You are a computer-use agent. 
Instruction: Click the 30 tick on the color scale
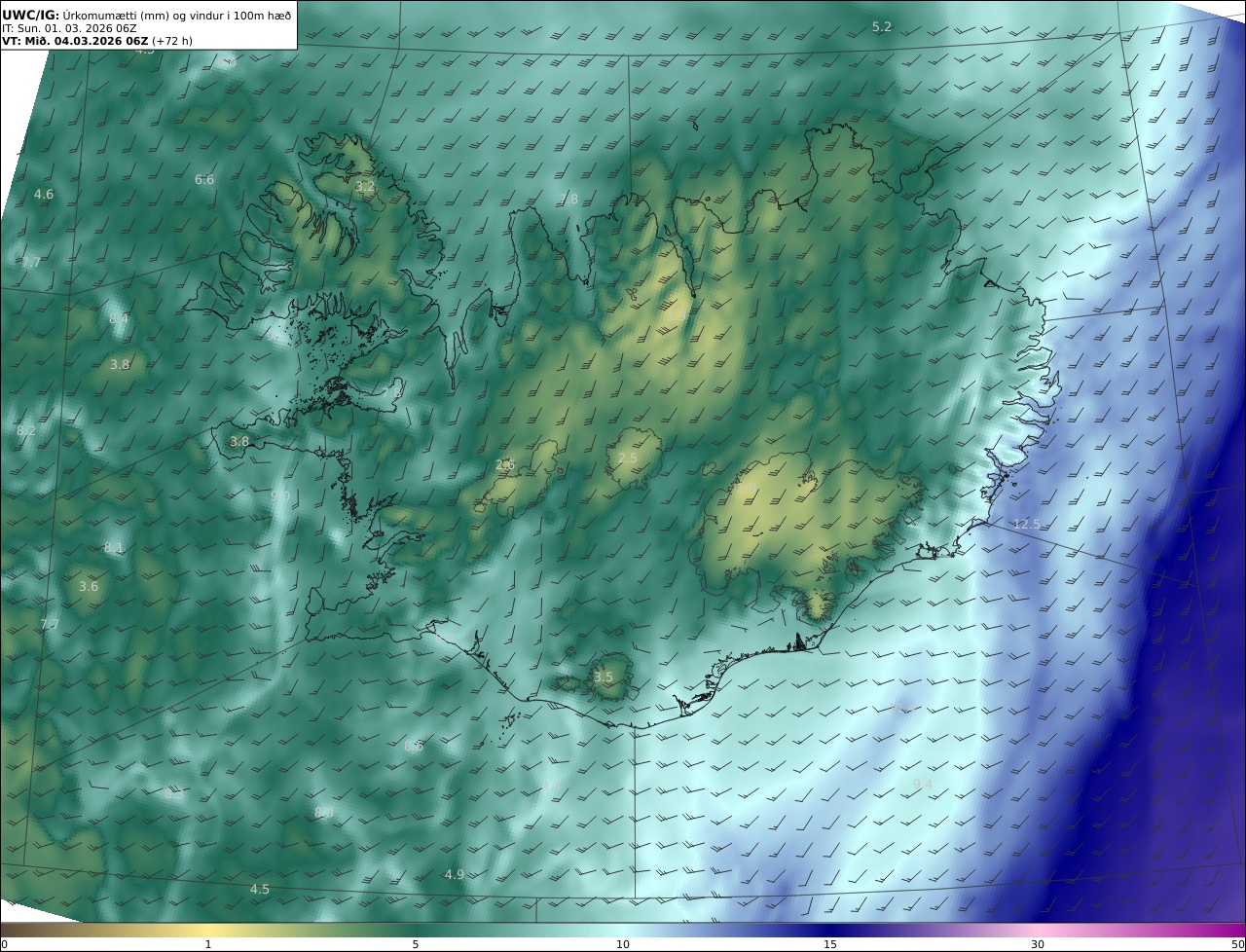[x=1038, y=944]
